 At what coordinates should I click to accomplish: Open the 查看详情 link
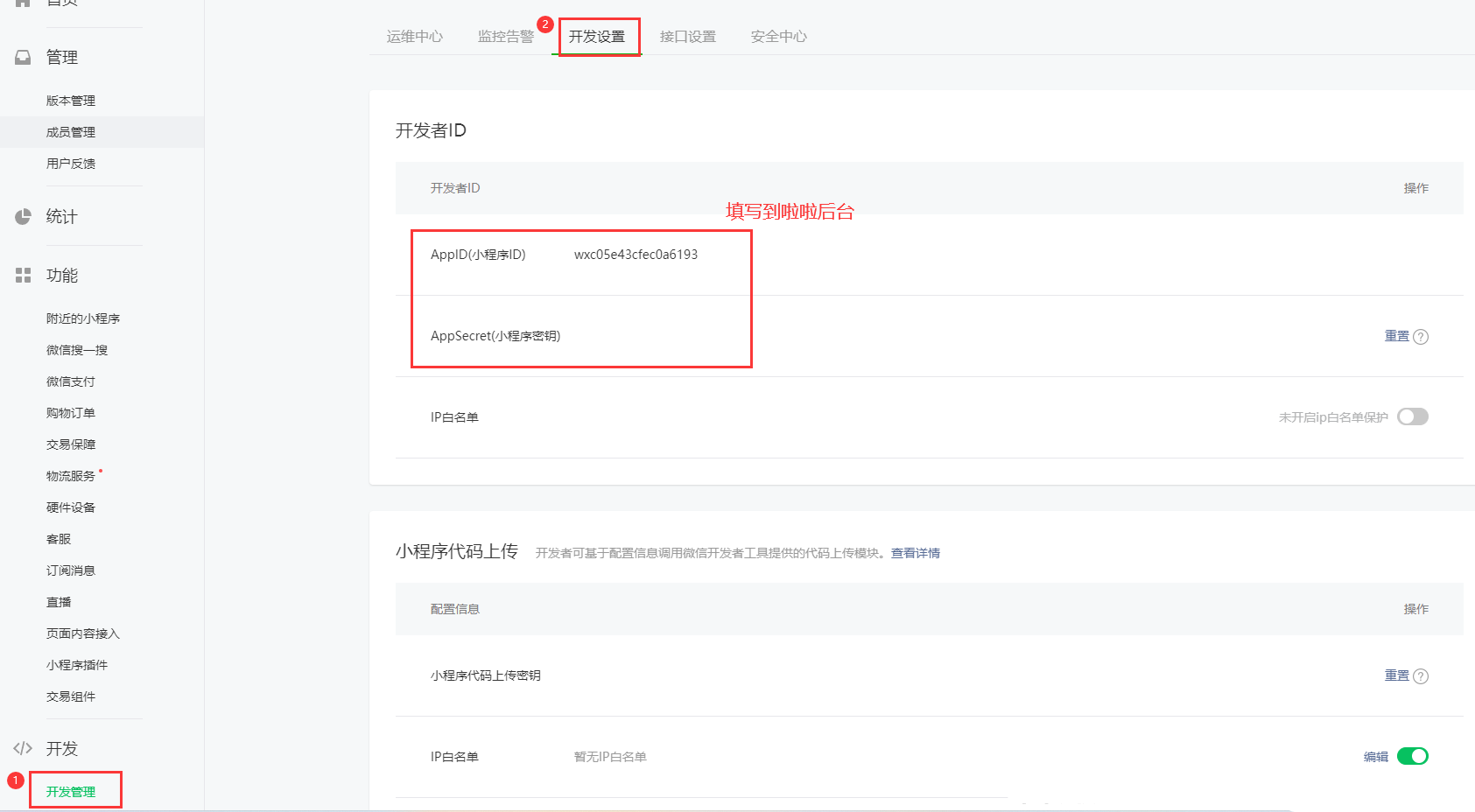pyautogui.click(x=916, y=553)
